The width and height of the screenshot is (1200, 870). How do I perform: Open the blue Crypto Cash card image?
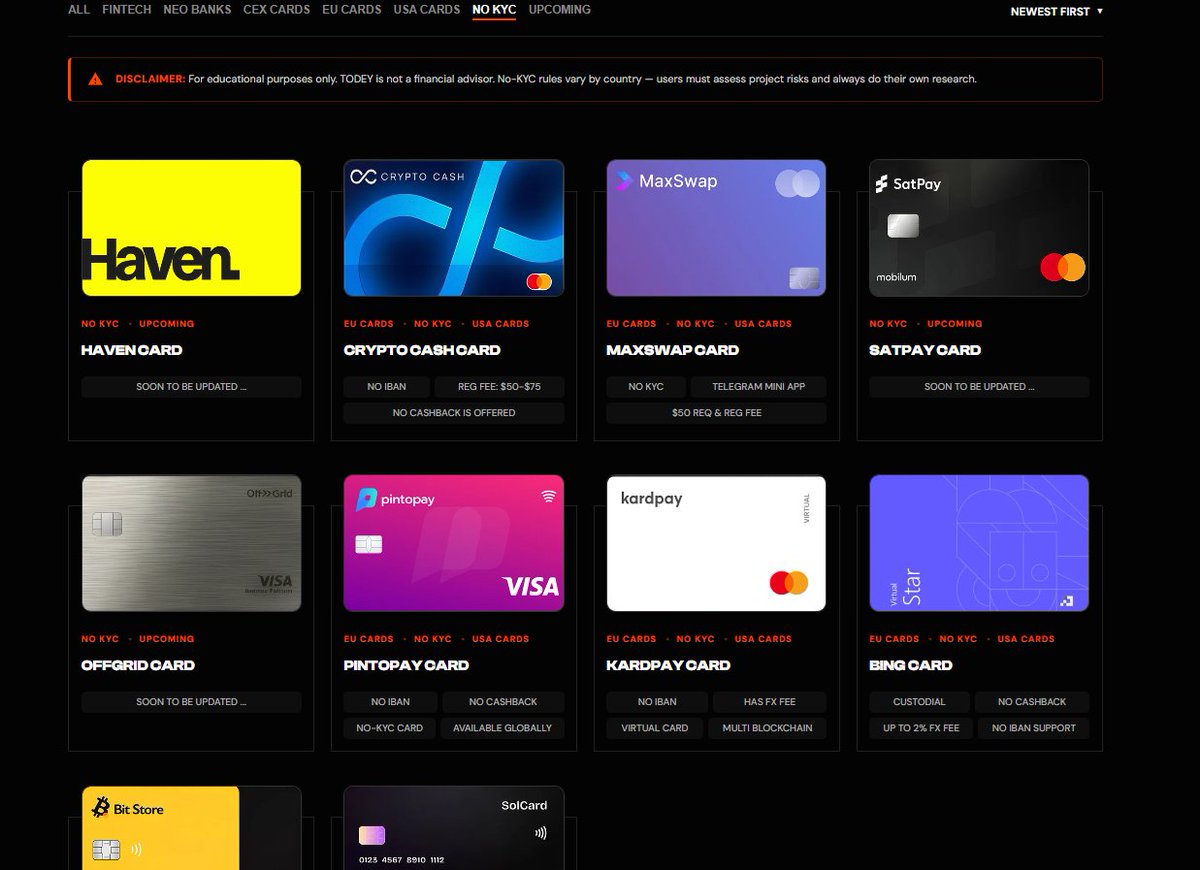click(x=454, y=228)
